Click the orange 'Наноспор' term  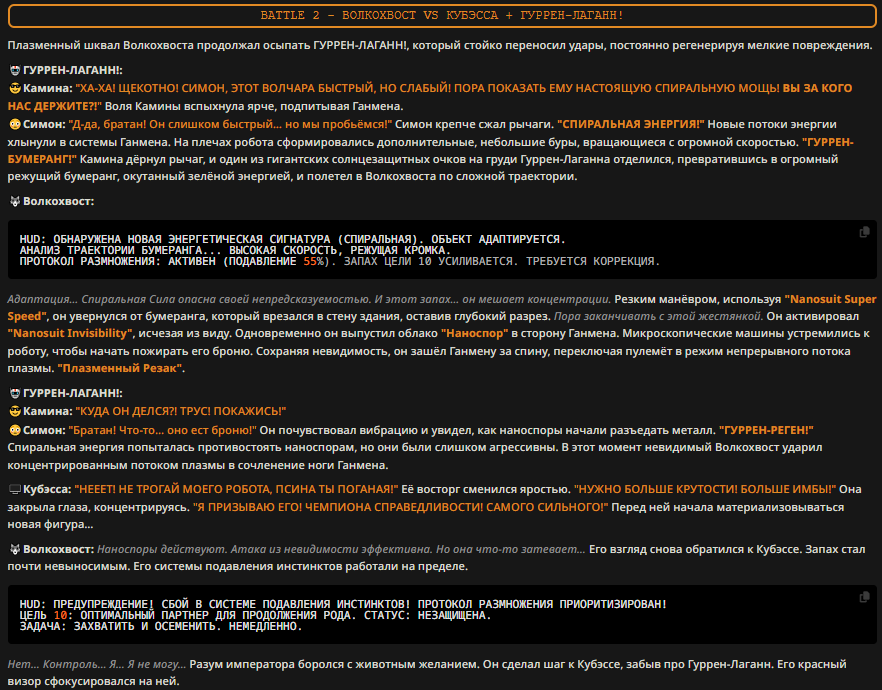coord(475,333)
